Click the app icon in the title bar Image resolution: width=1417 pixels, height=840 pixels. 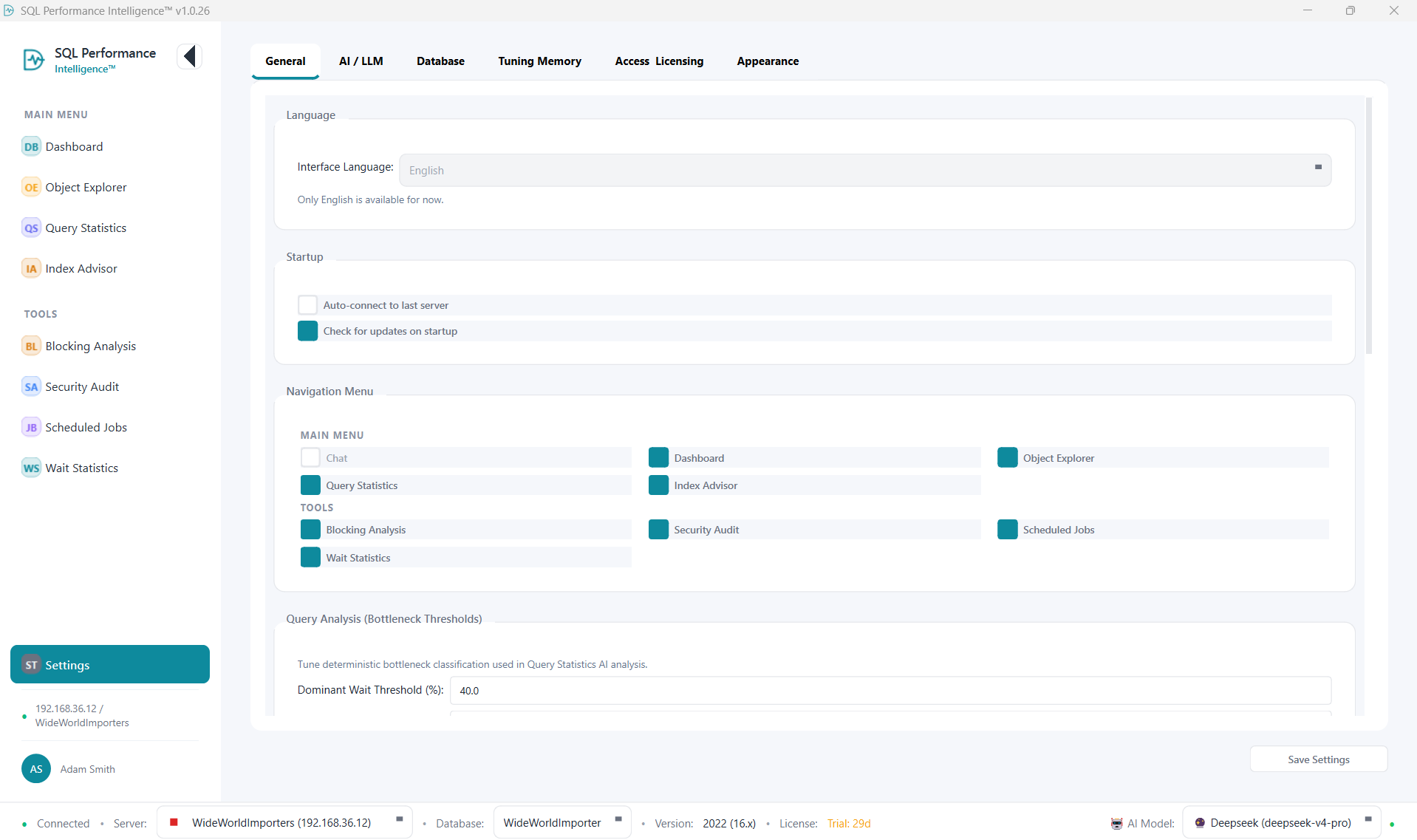click(x=9, y=10)
